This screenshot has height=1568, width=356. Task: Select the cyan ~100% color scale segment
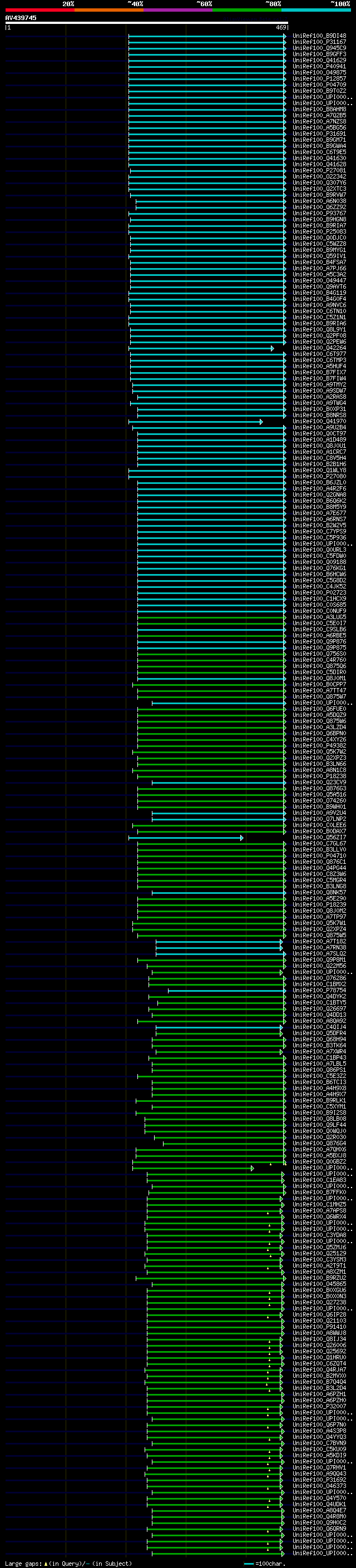tap(317, 10)
